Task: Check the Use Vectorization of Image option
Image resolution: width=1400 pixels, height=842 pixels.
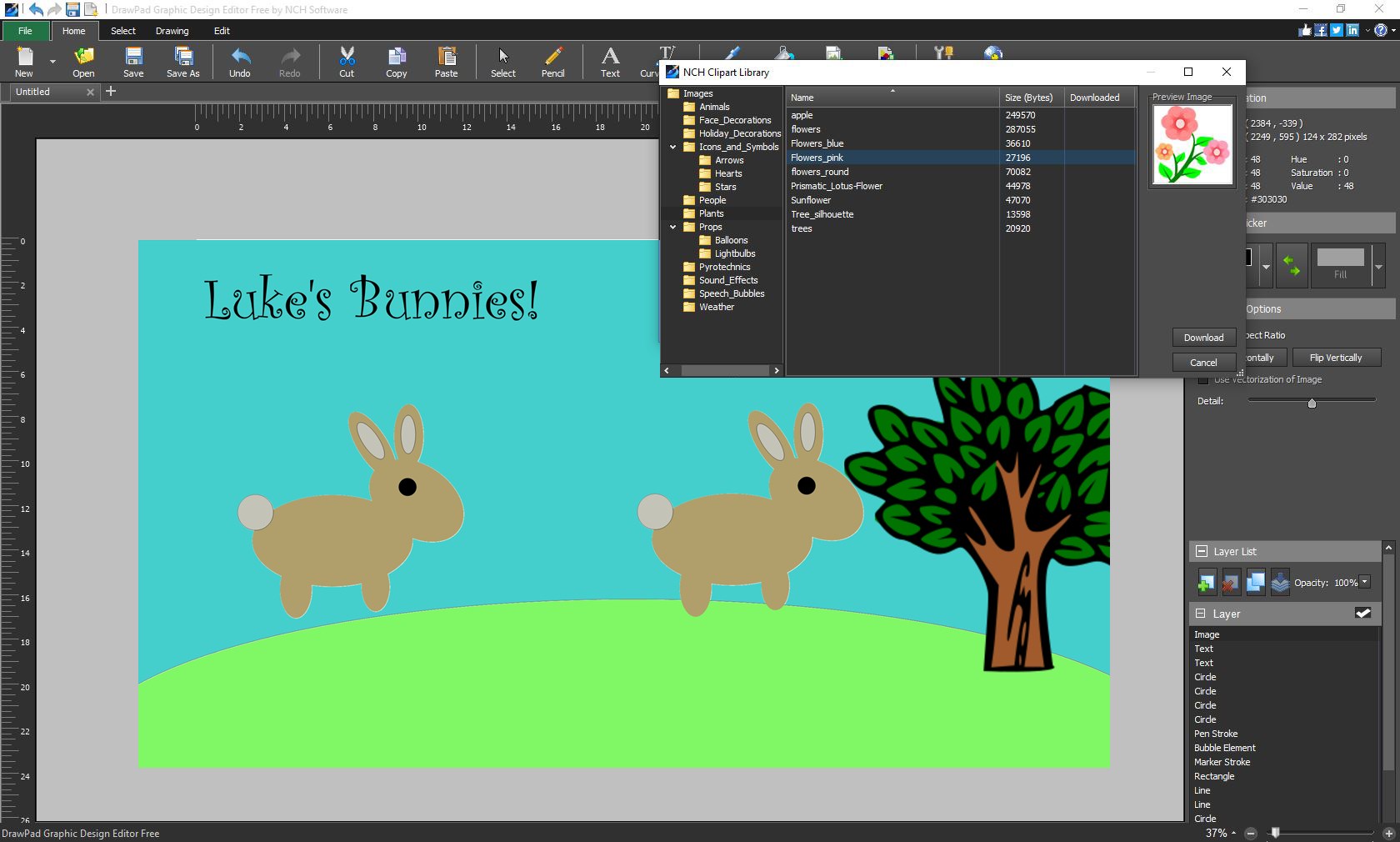Action: 1202,379
